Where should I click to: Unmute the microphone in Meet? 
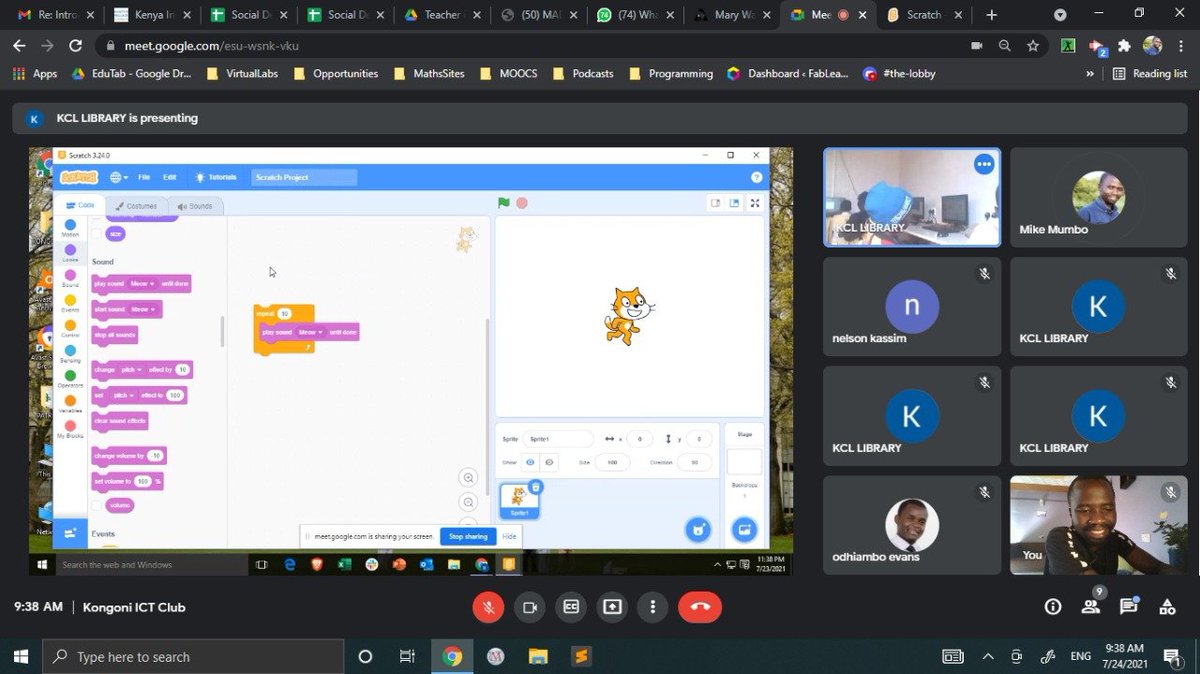488,606
